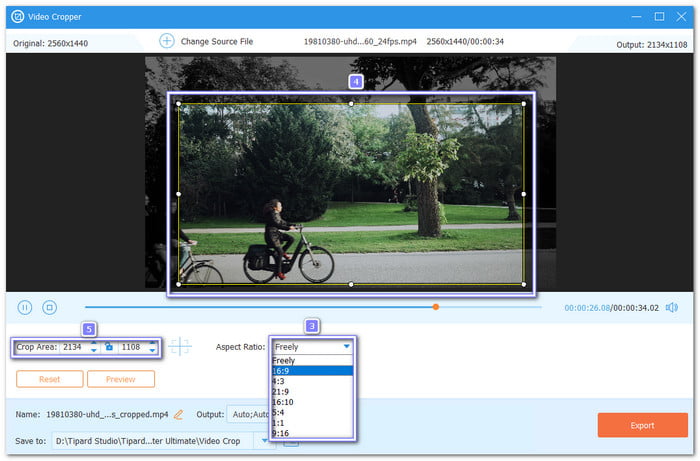Click the Save to folder path field
Screen dimensions: 700x461
click(x=153, y=441)
